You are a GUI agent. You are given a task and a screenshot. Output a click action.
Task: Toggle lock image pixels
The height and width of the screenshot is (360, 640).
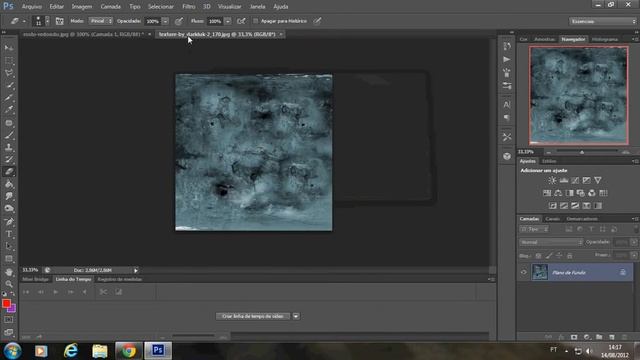click(x=549, y=256)
